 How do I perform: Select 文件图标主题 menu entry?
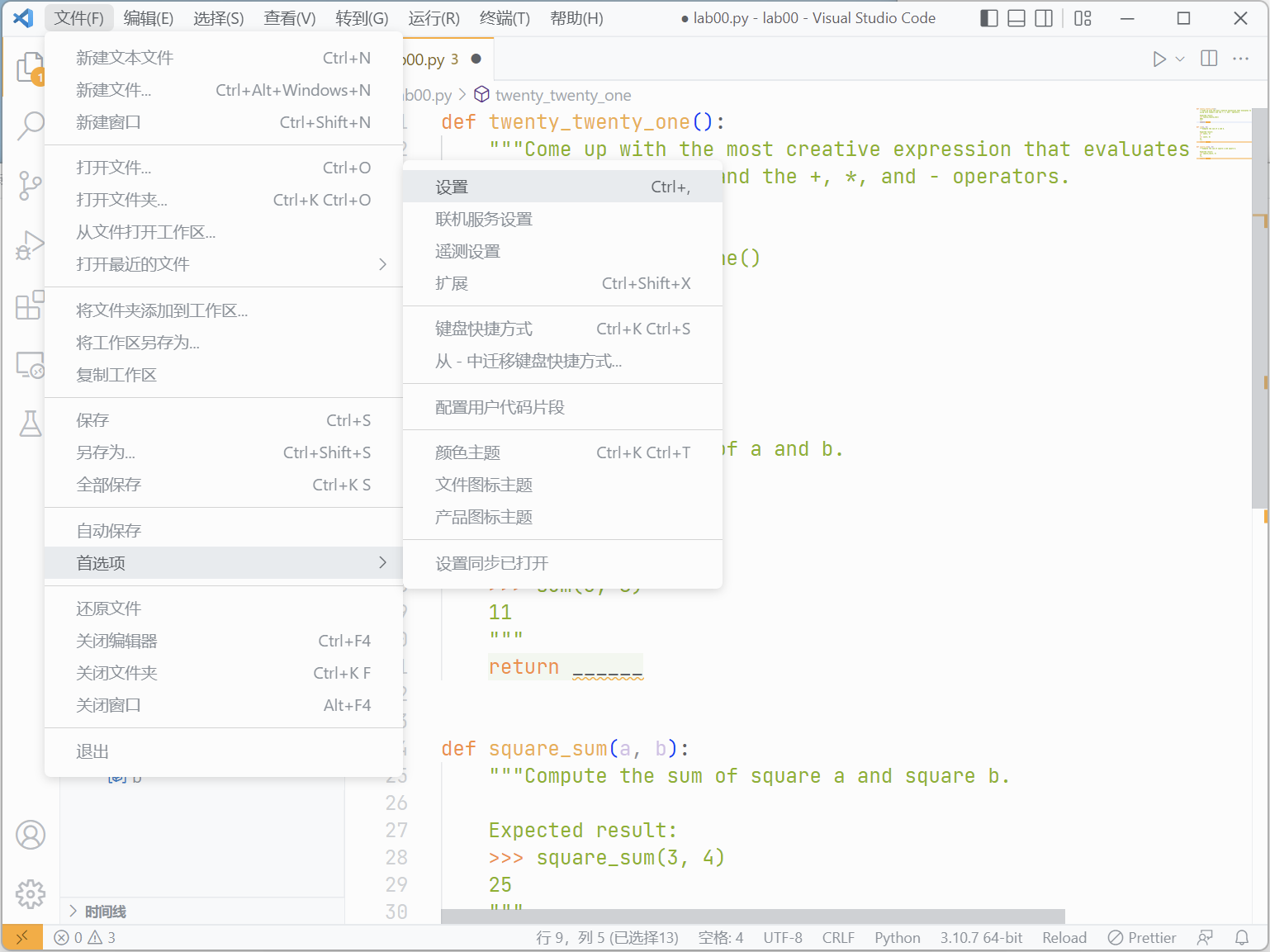point(562,485)
